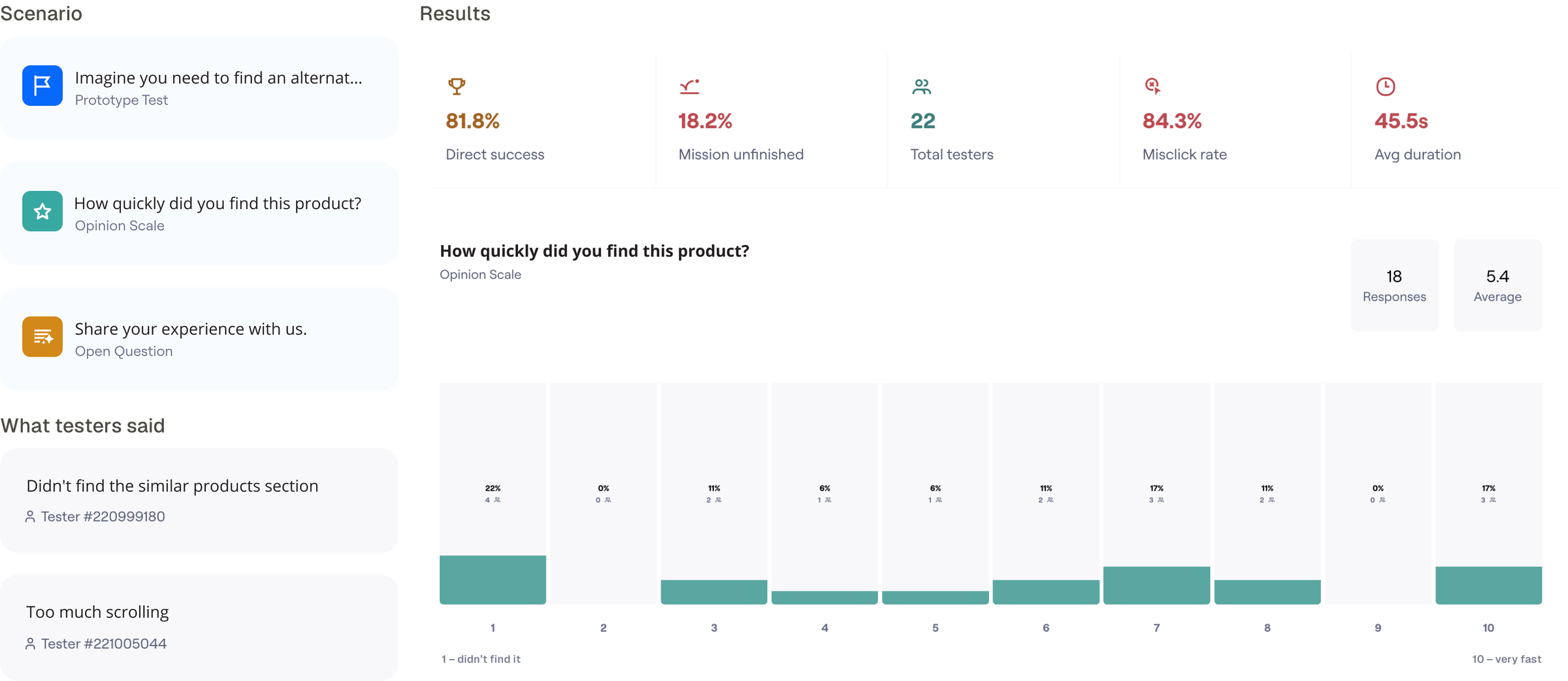Click the '1 – didn't find it' scale label
The width and height of the screenshot is (1568, 681).
[481, 659]
